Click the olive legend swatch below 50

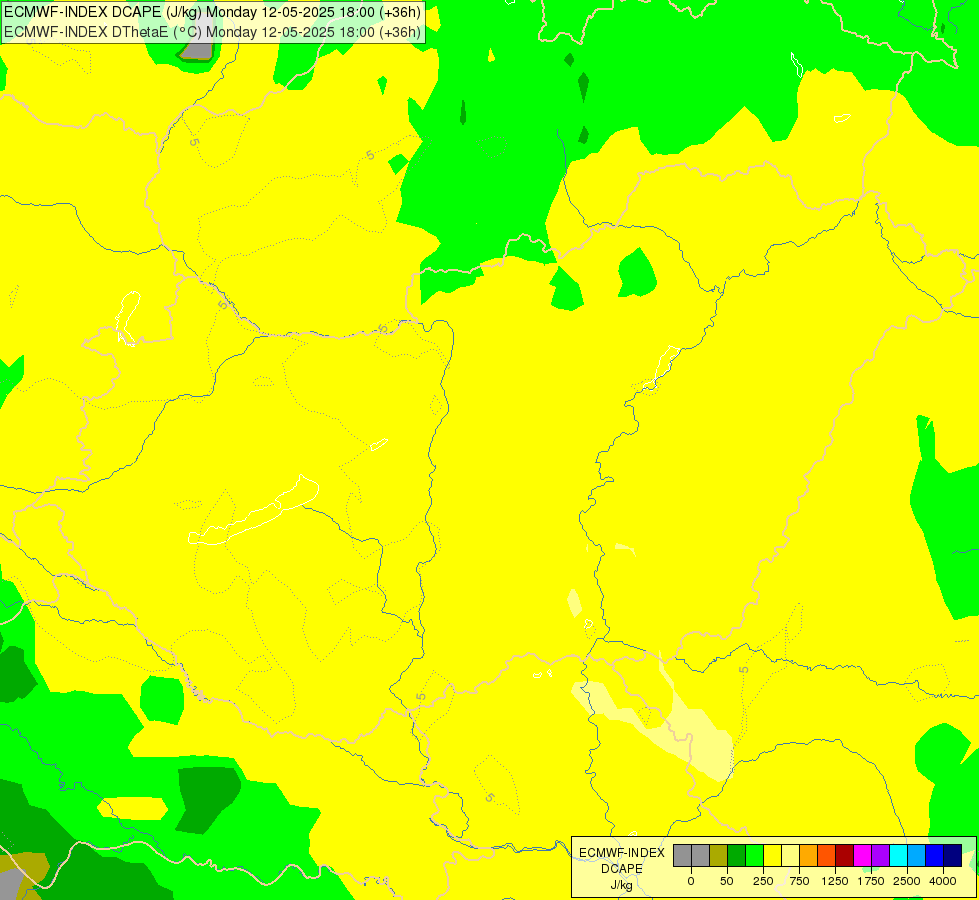pyautogui.click(x=719, y=856)
